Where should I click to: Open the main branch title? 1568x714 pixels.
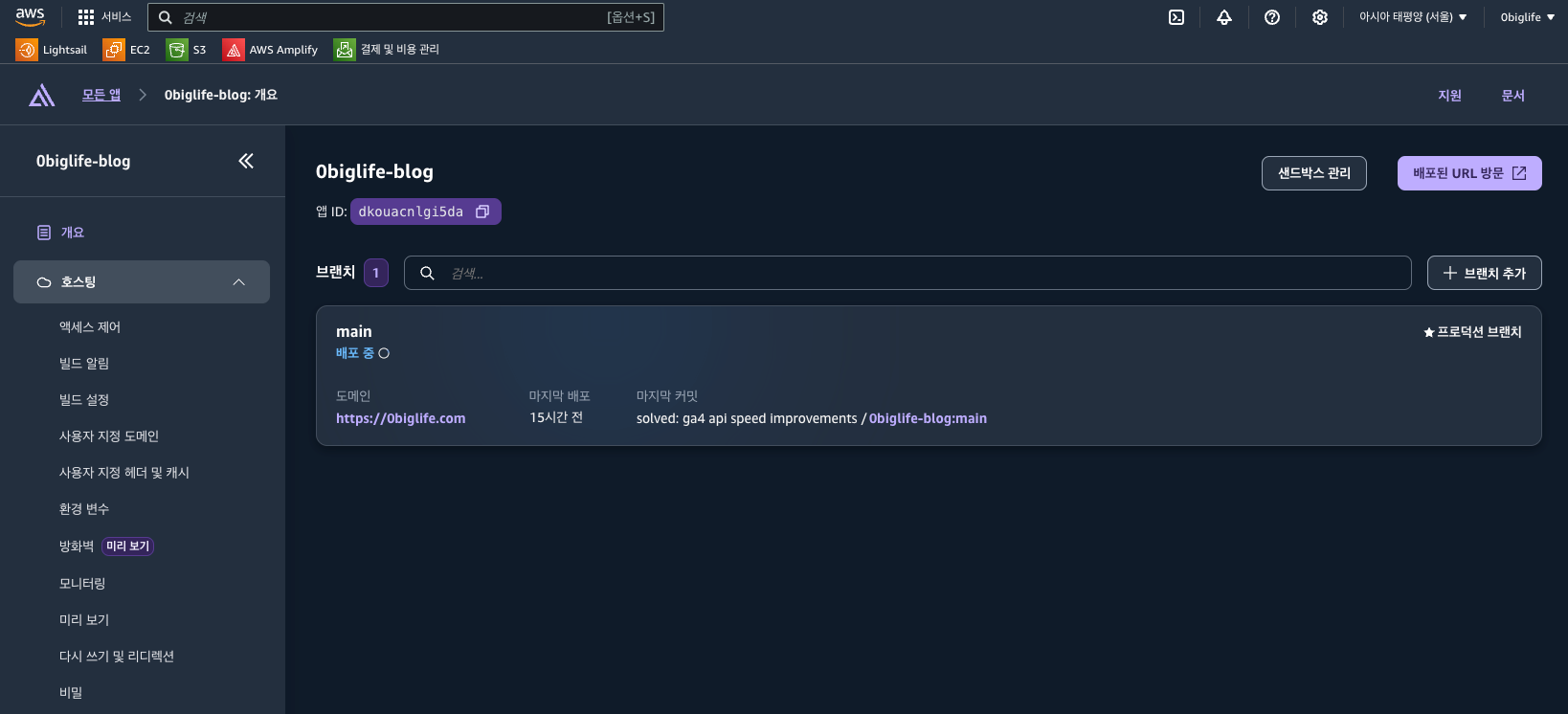tap(354, 331)
